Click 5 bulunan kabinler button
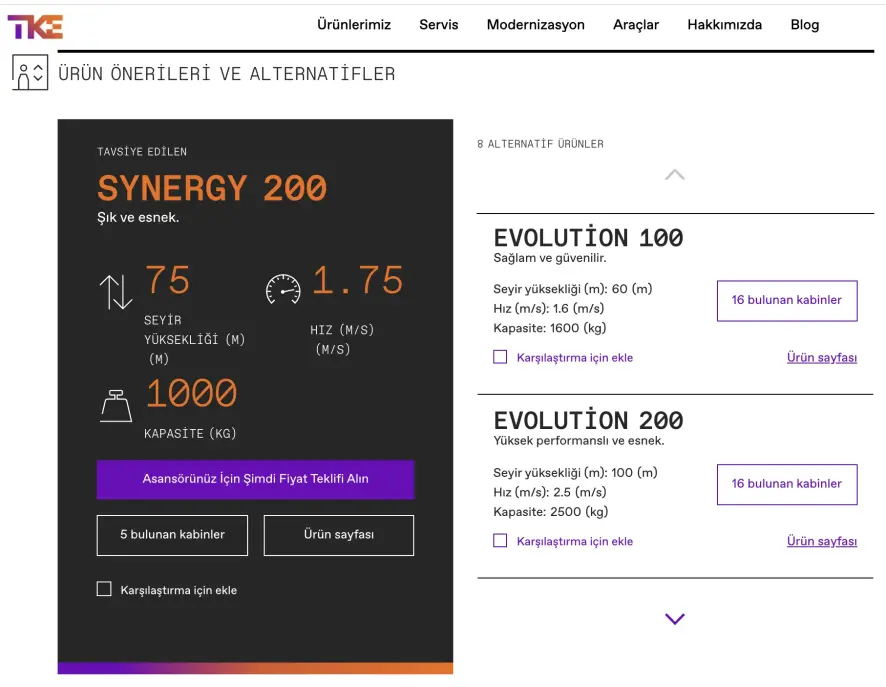The width and height of the screenshot is (886, 687). click(172, 535)
